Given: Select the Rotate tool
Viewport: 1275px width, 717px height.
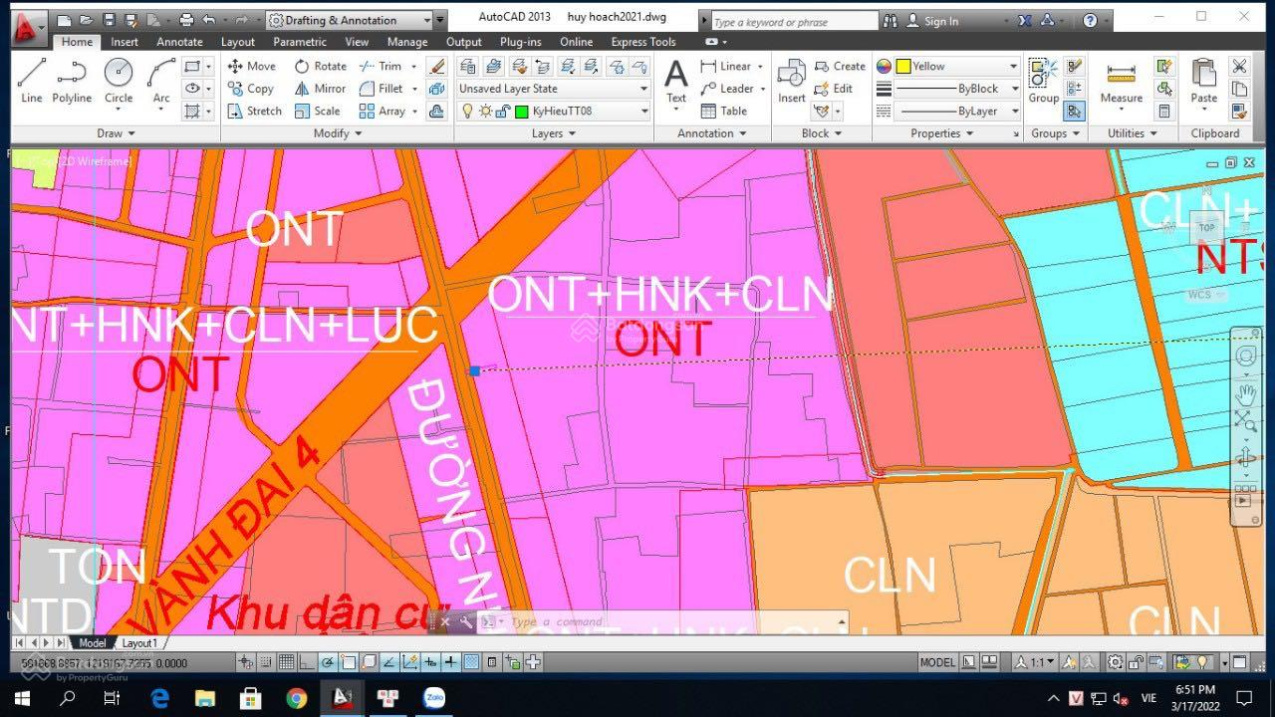Looking at the screenshot, I should 320,66.
